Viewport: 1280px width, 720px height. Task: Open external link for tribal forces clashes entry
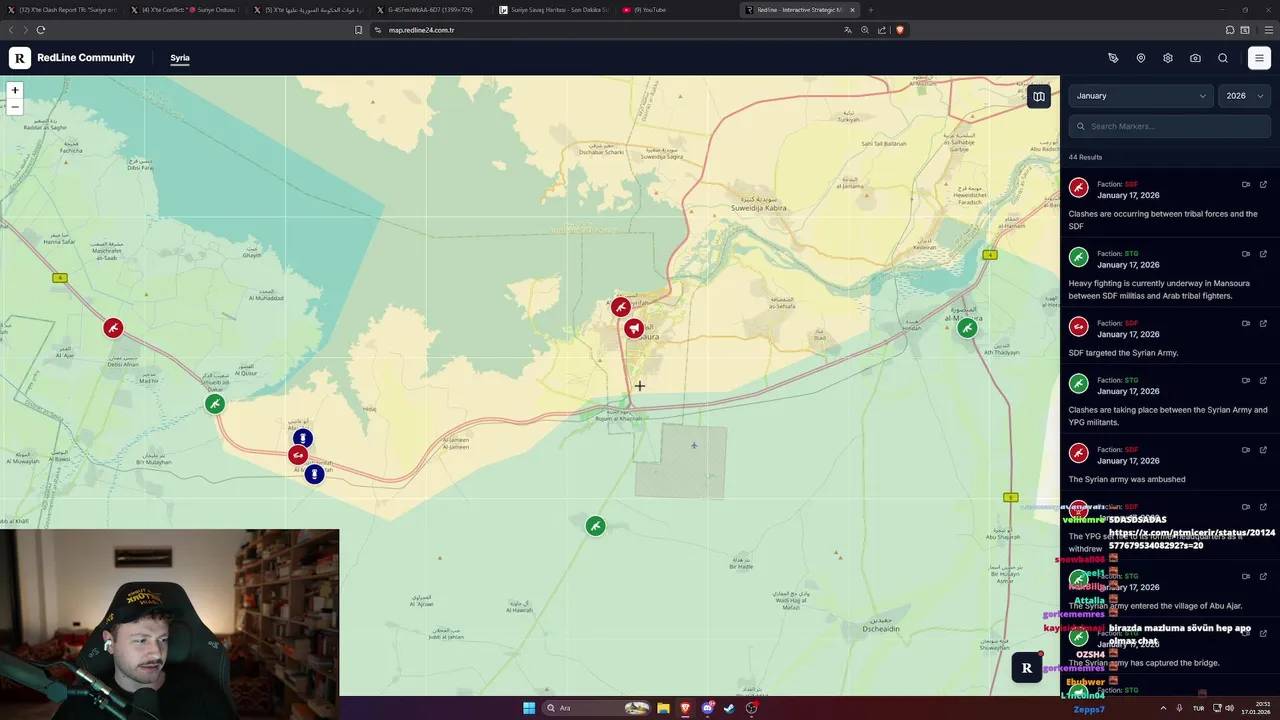1263,184
